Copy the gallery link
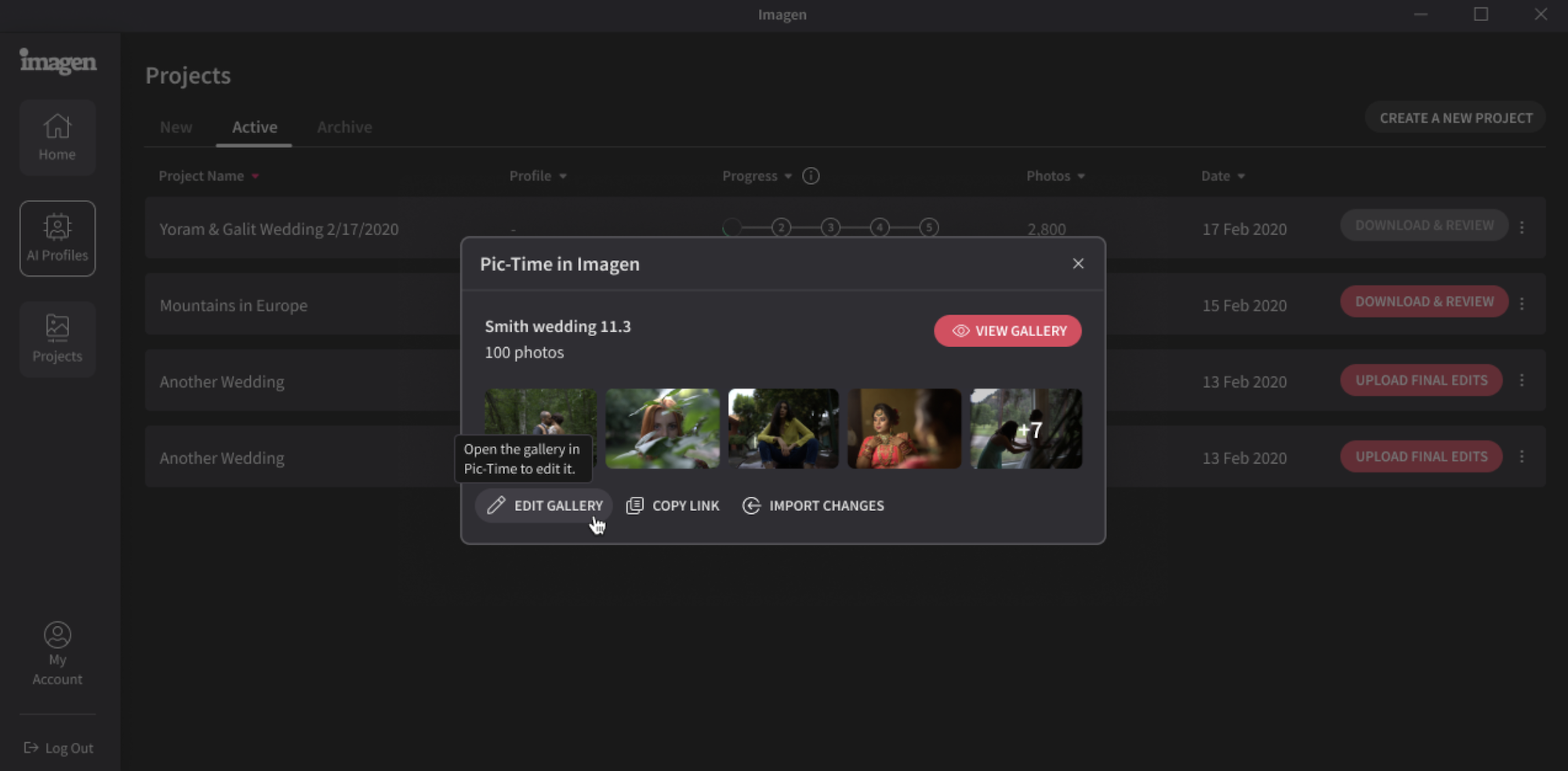 pos(673,505)
